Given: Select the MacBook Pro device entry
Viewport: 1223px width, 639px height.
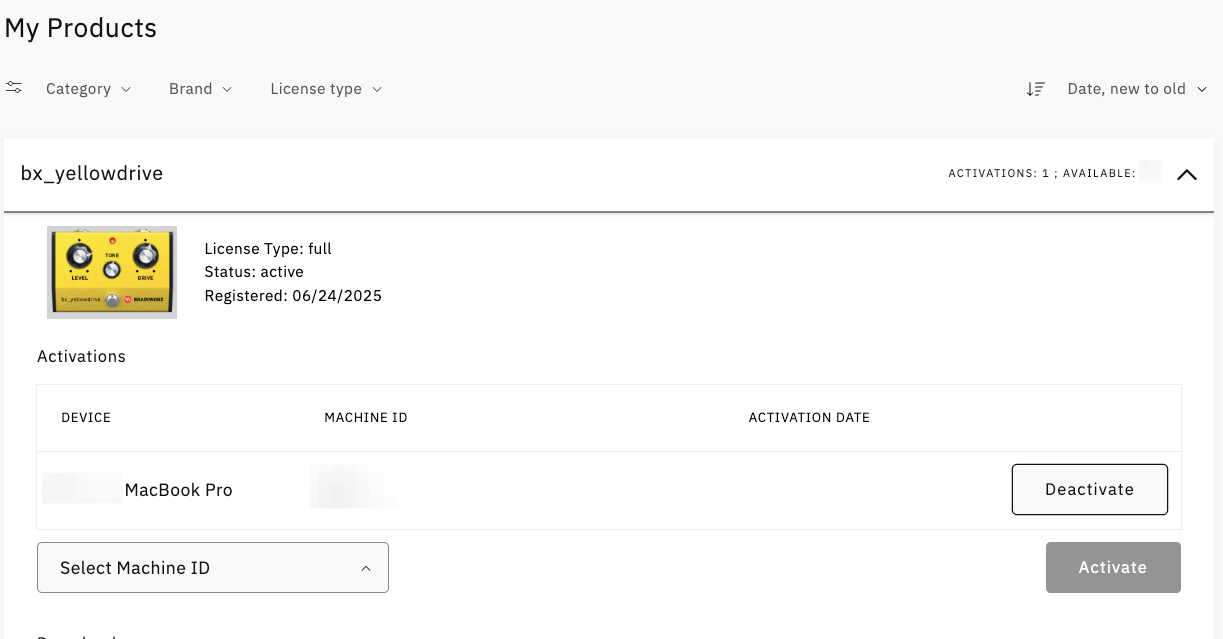Looking at the screenshot, I should tap(178, 490).
